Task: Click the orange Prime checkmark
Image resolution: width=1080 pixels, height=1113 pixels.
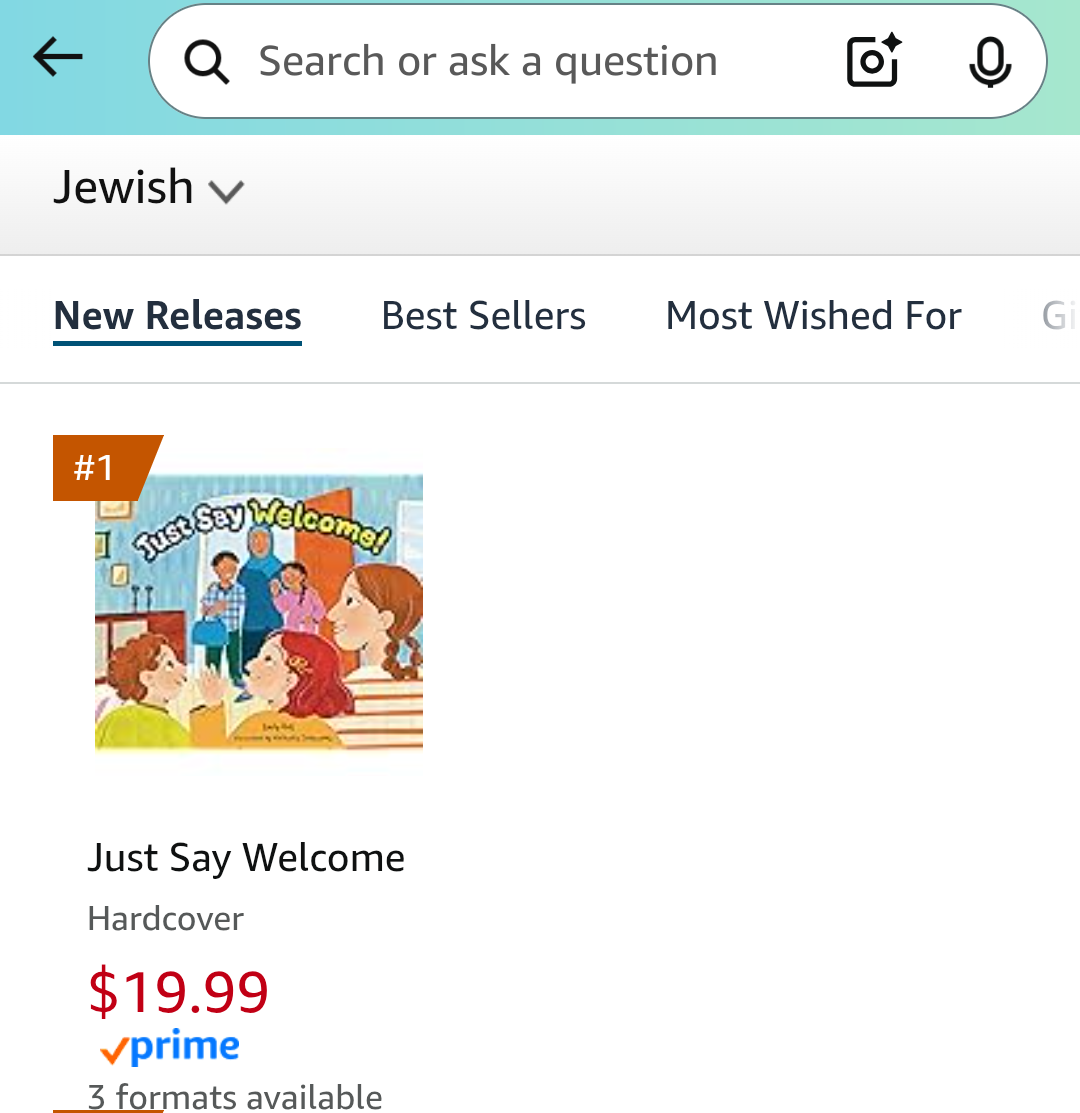Action: point(113,1050)
